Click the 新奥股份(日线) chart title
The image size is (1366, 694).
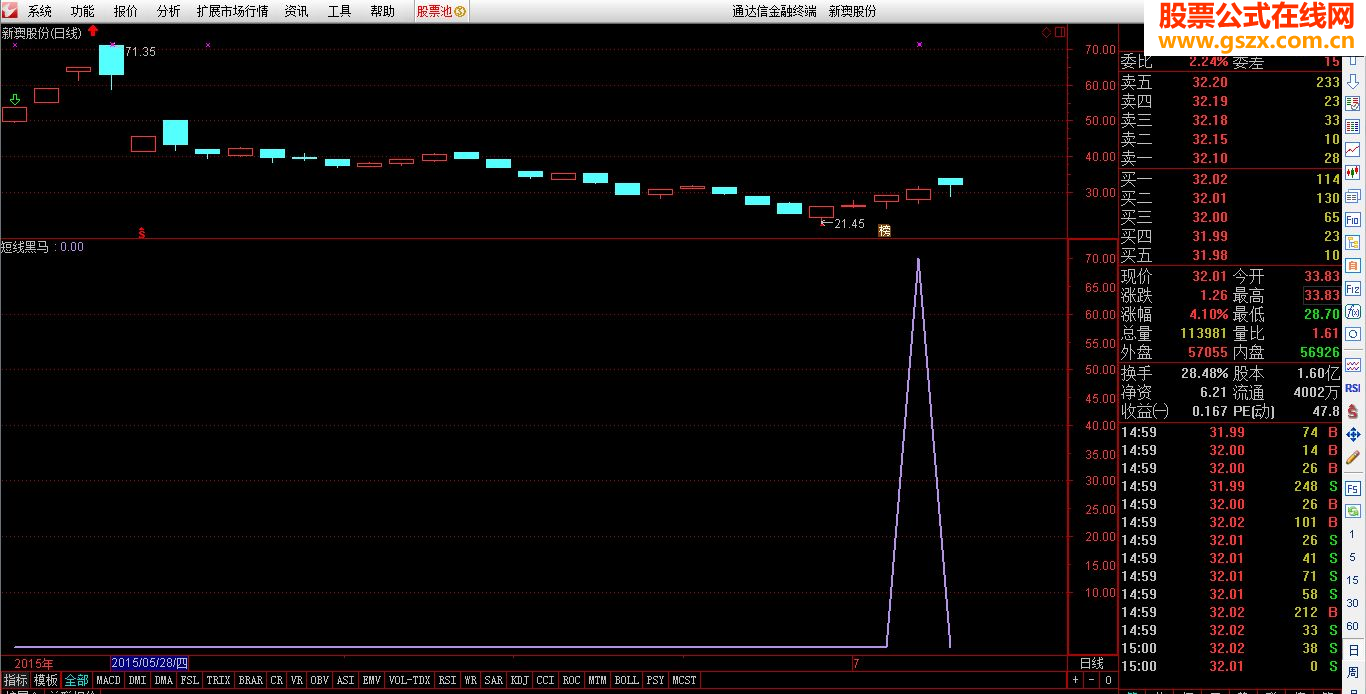tap(42, 33)
